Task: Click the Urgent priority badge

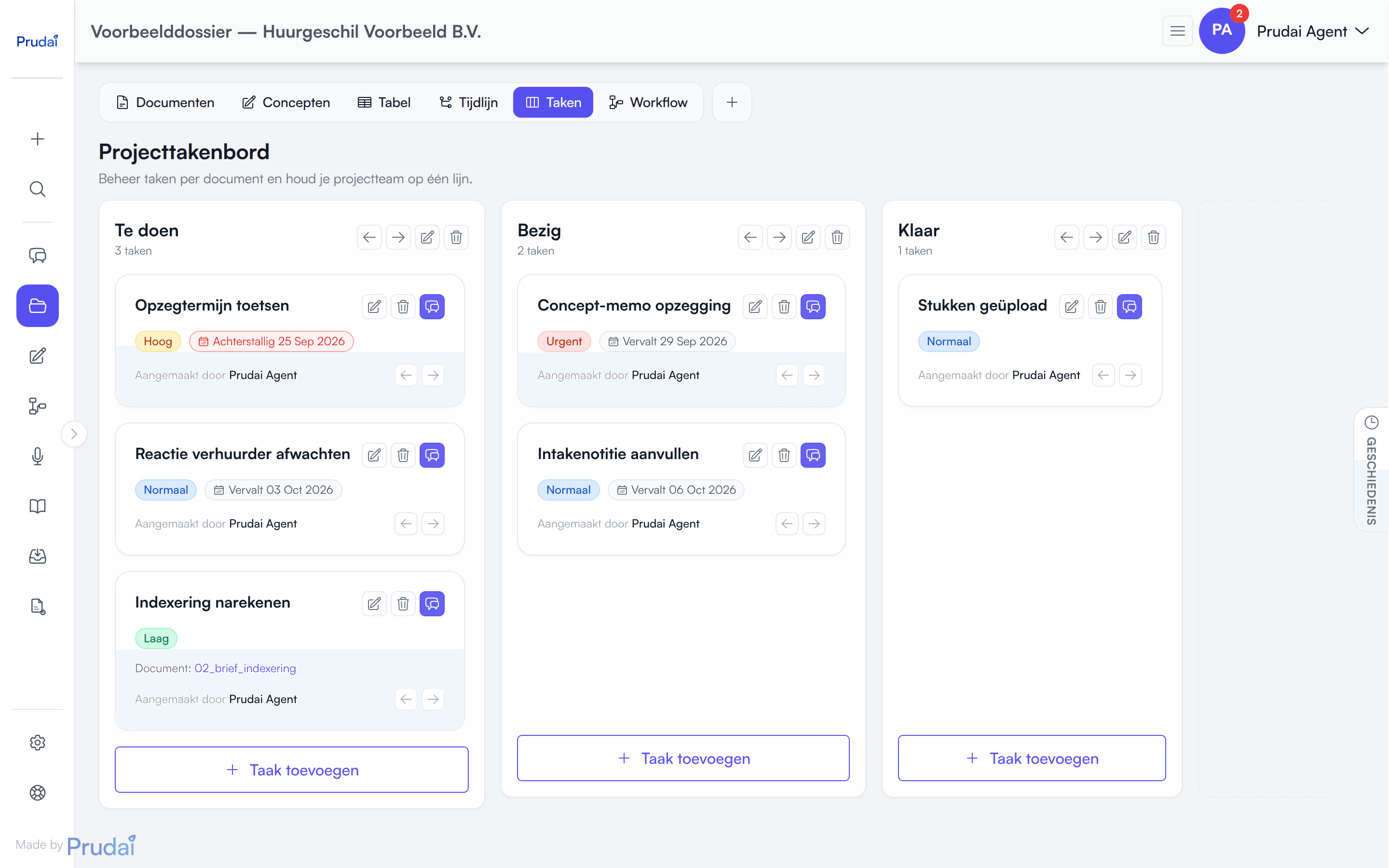Action: coord(564,341)
